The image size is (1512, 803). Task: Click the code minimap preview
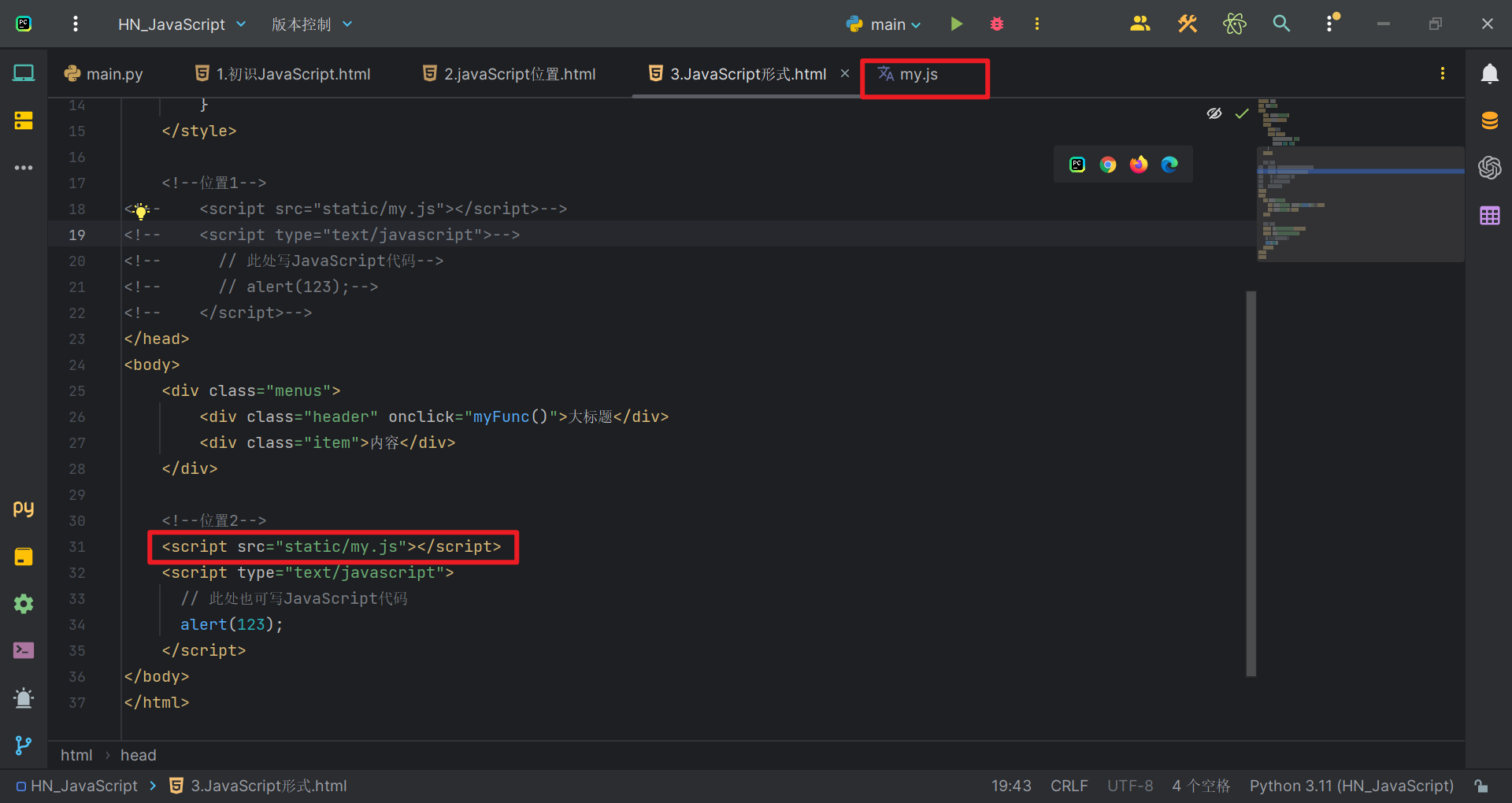coord(1359,180)
